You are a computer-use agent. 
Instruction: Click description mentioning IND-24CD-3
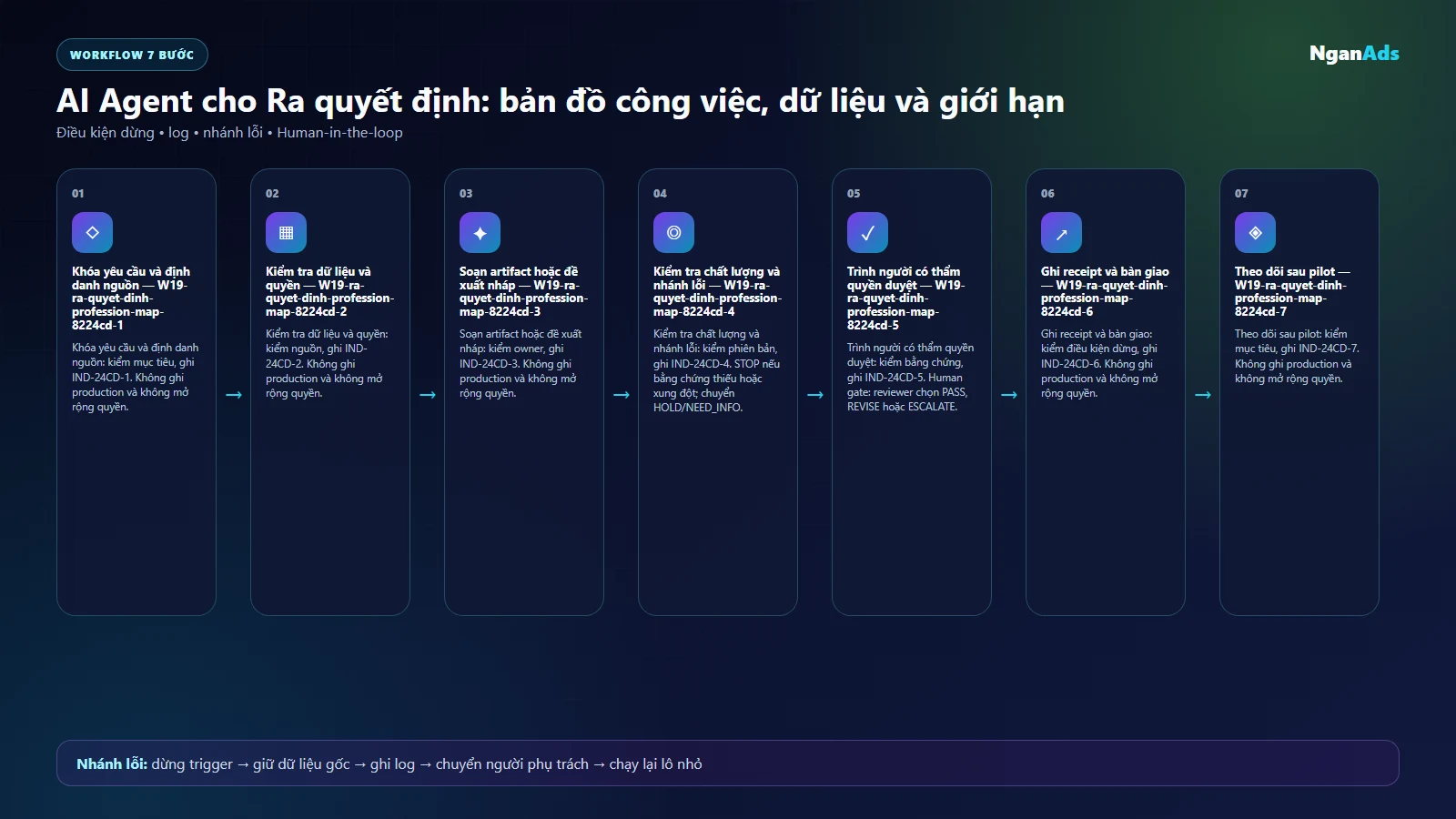click(521, 364)
